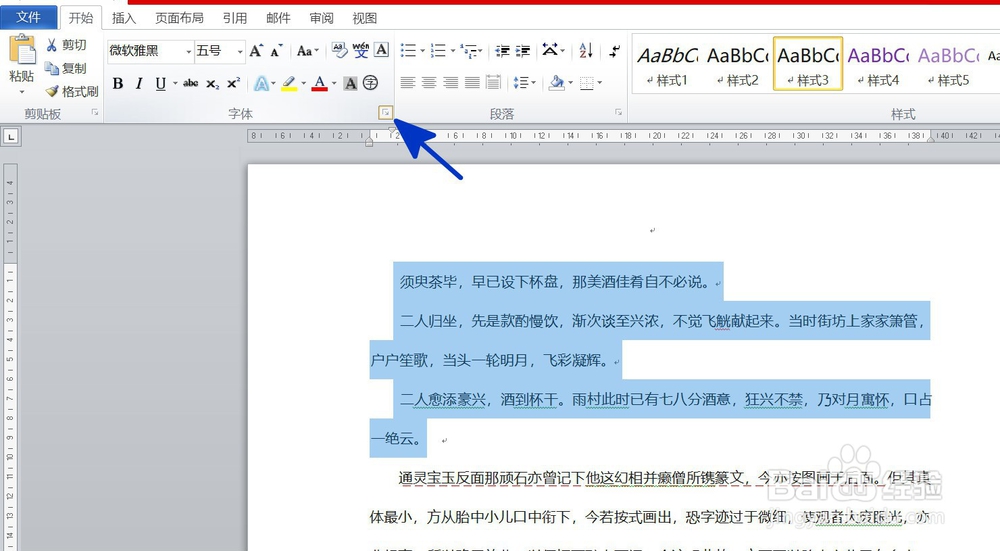The height and width of the screenshot is (551, 1000).
Task: Apply red font color
Action: [320, 84]
